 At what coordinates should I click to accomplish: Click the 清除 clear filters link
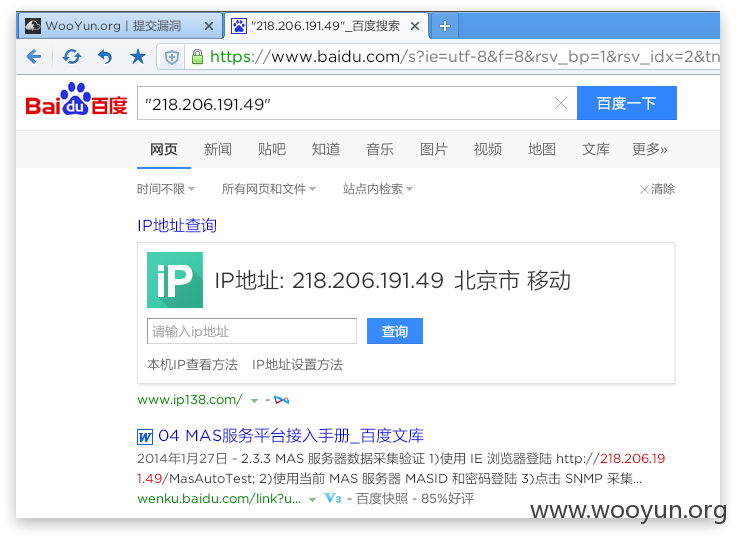pyautogui.click(x=657, y=189)
